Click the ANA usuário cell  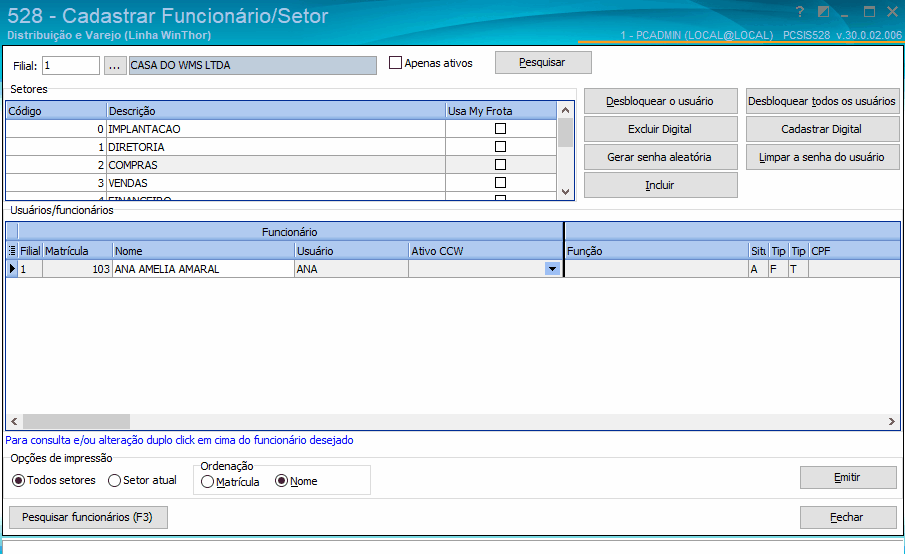pyautogui.click(x=351, y=269)
